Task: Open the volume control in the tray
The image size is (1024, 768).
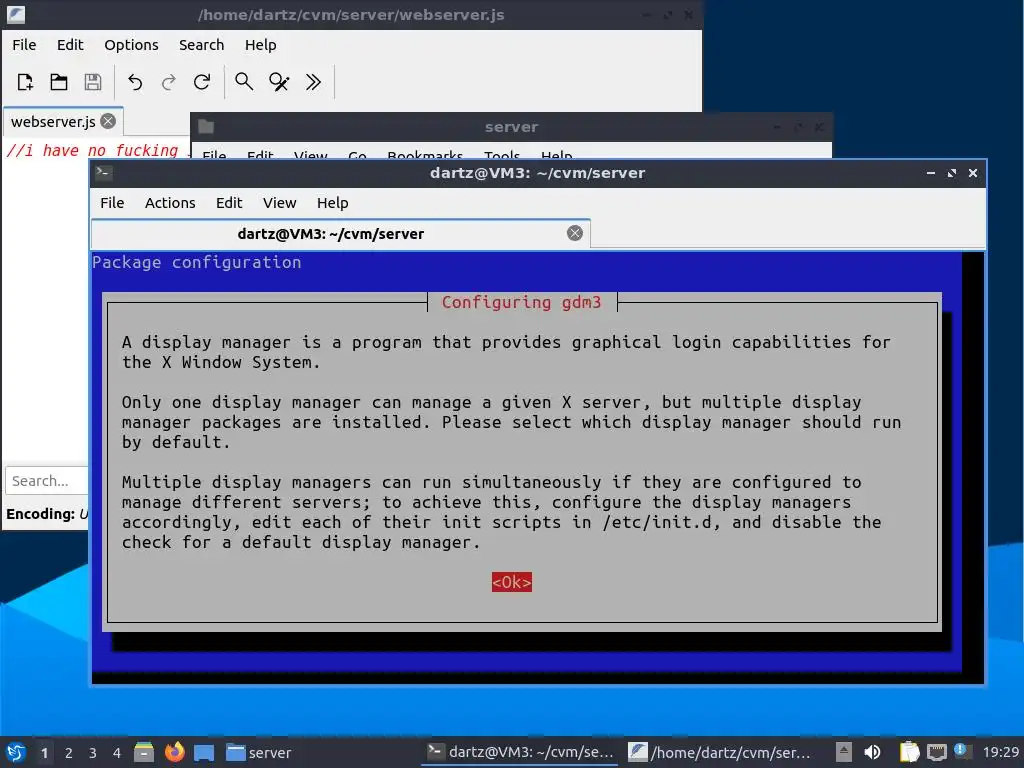Action: 872,752
